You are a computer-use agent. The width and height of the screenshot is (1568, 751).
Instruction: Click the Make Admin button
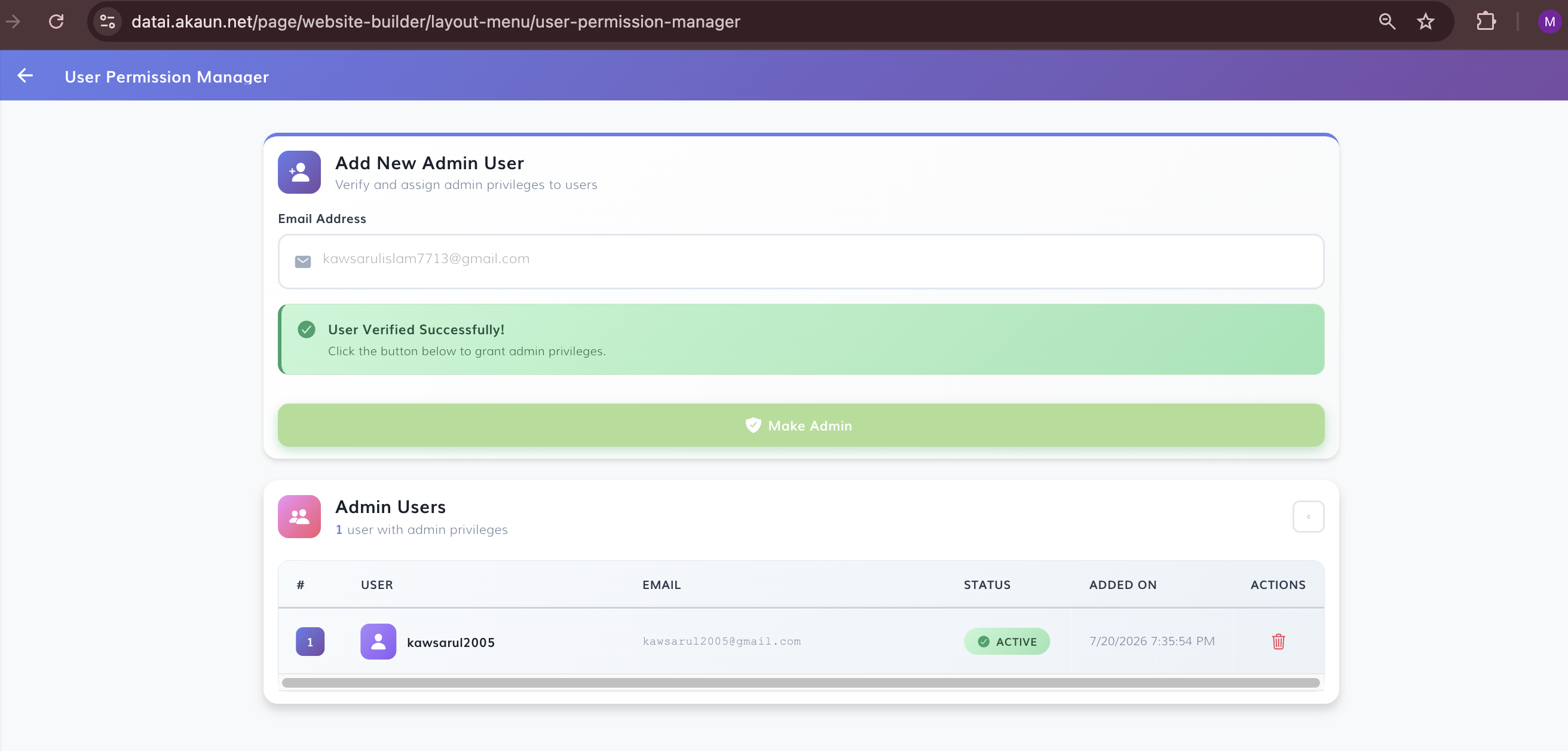coord(801,425)
